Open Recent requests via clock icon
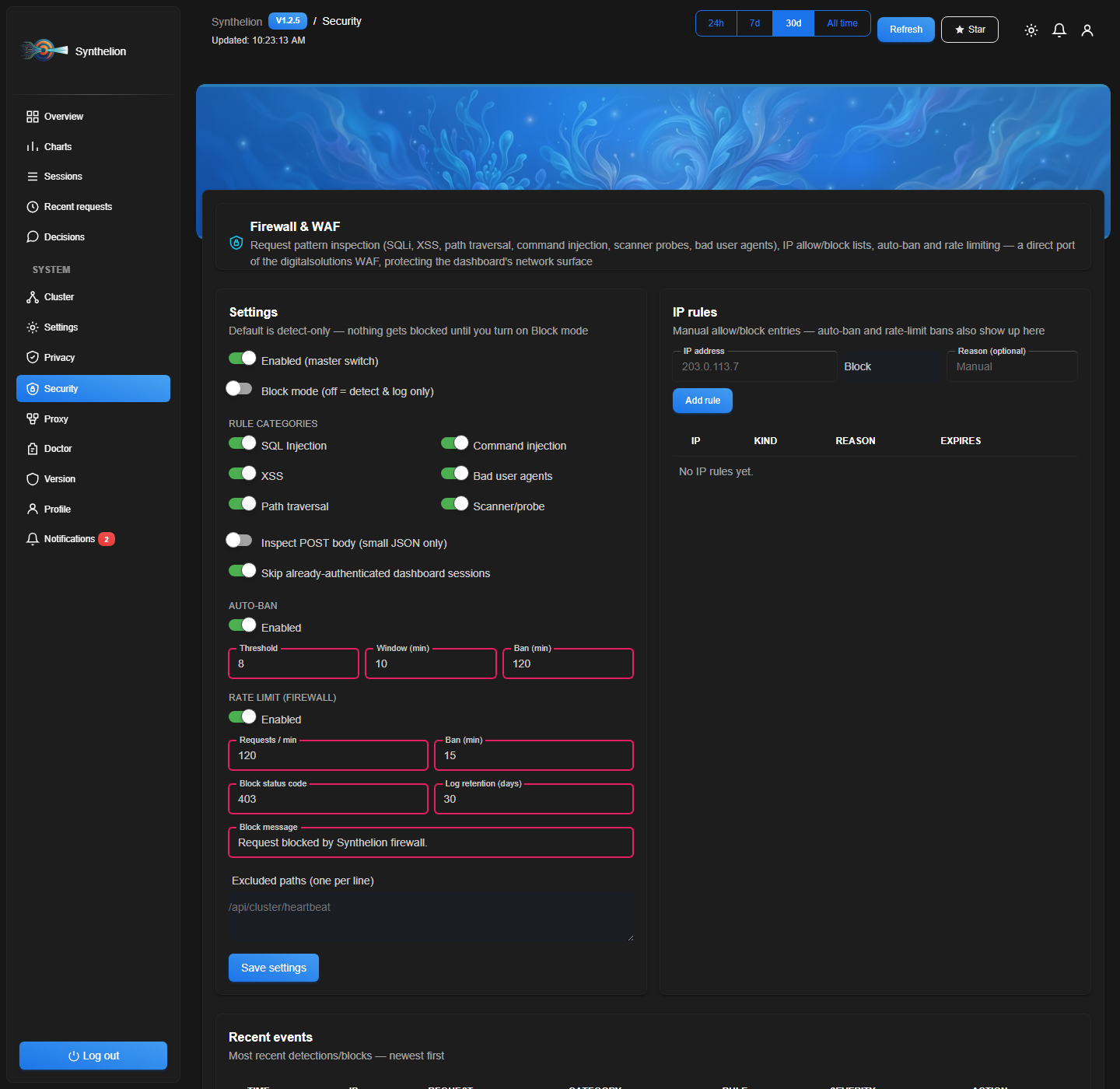This screenshot has height=1089, width=1120. pyautogui.click(x=33, y=207)
